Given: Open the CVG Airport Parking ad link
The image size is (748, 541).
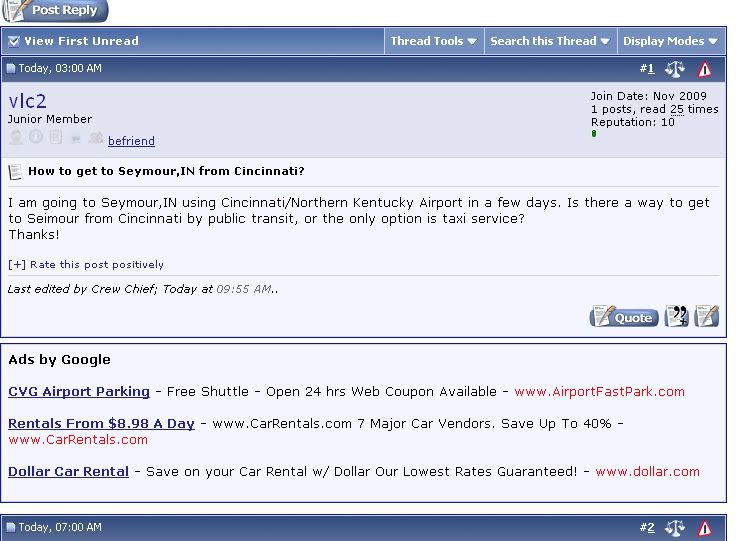Looking at the screenshot, I should [79, 391].
